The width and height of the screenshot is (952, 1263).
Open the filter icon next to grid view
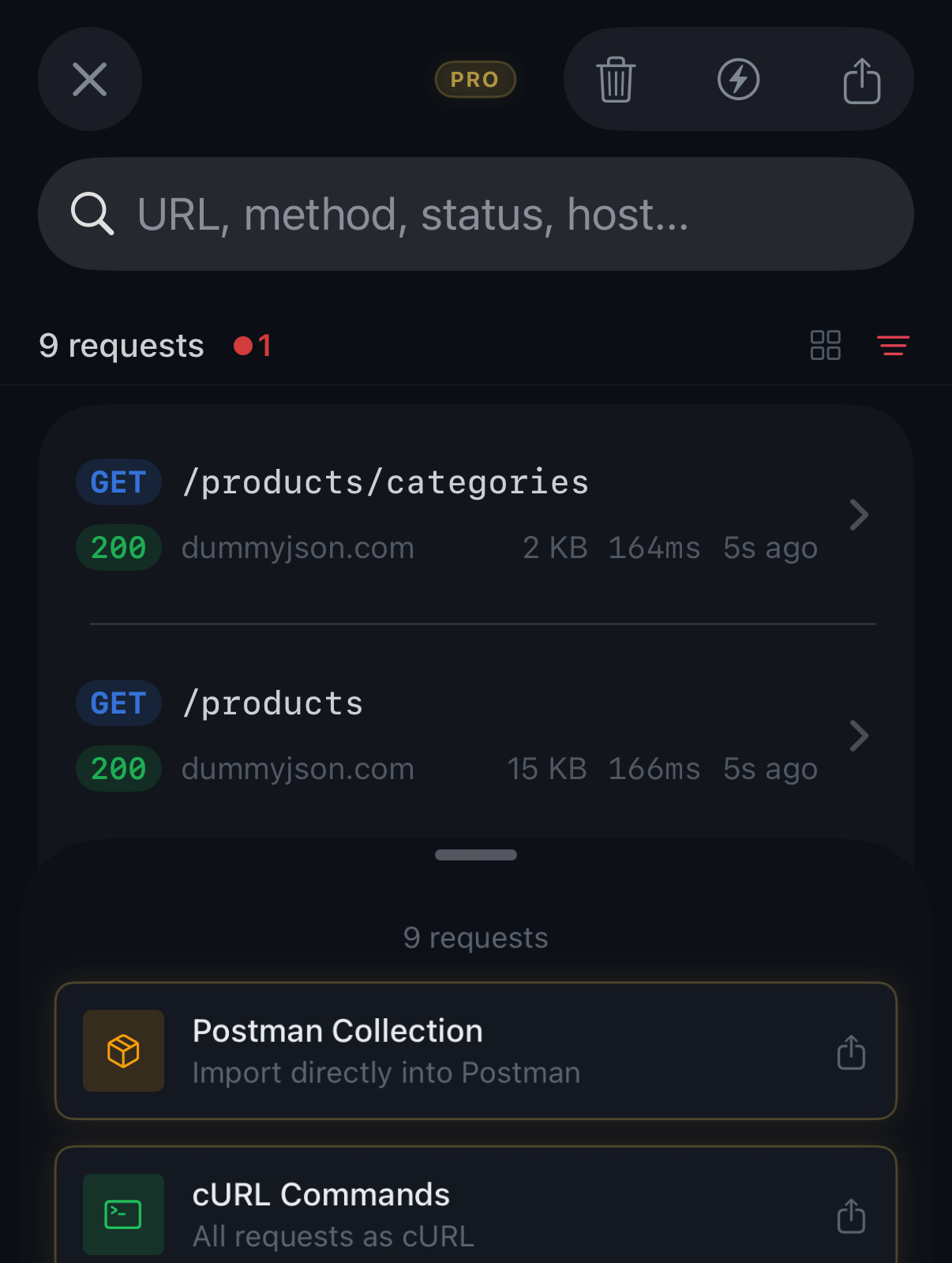(x=892, y=346)
